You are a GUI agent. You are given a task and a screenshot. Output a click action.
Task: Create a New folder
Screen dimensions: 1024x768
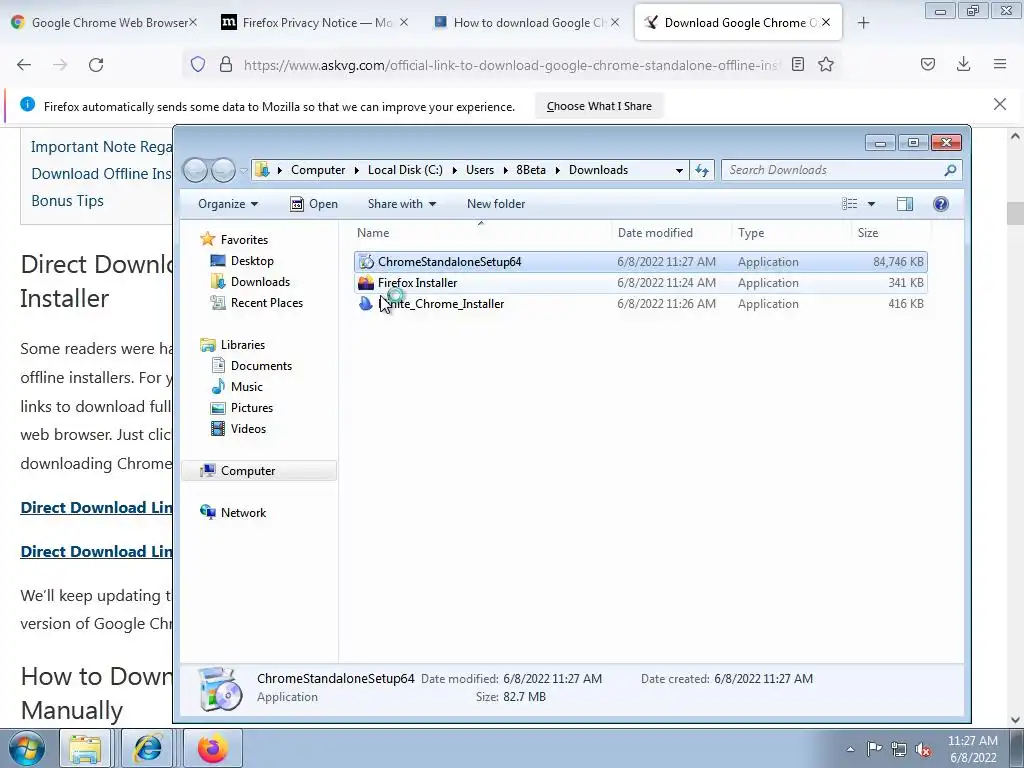click(496, 204)
